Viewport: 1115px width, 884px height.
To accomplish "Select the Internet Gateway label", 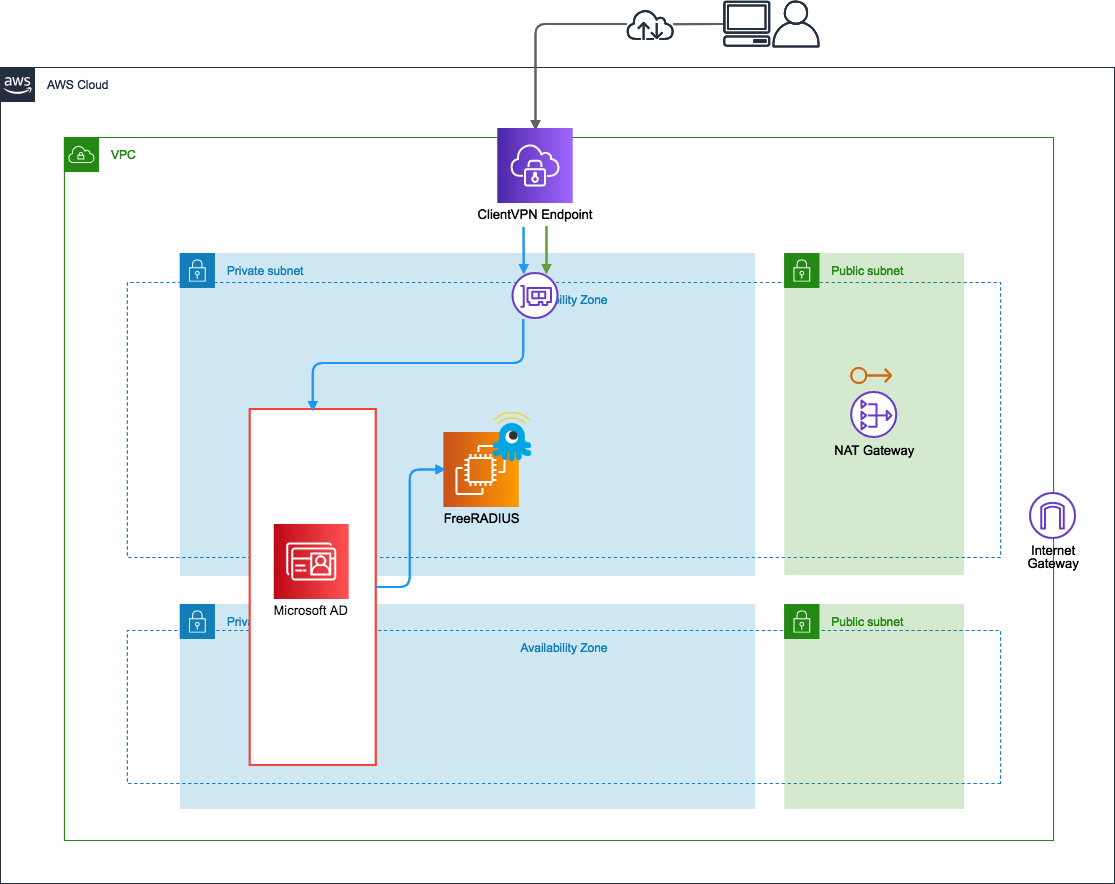I will 1053,557.
